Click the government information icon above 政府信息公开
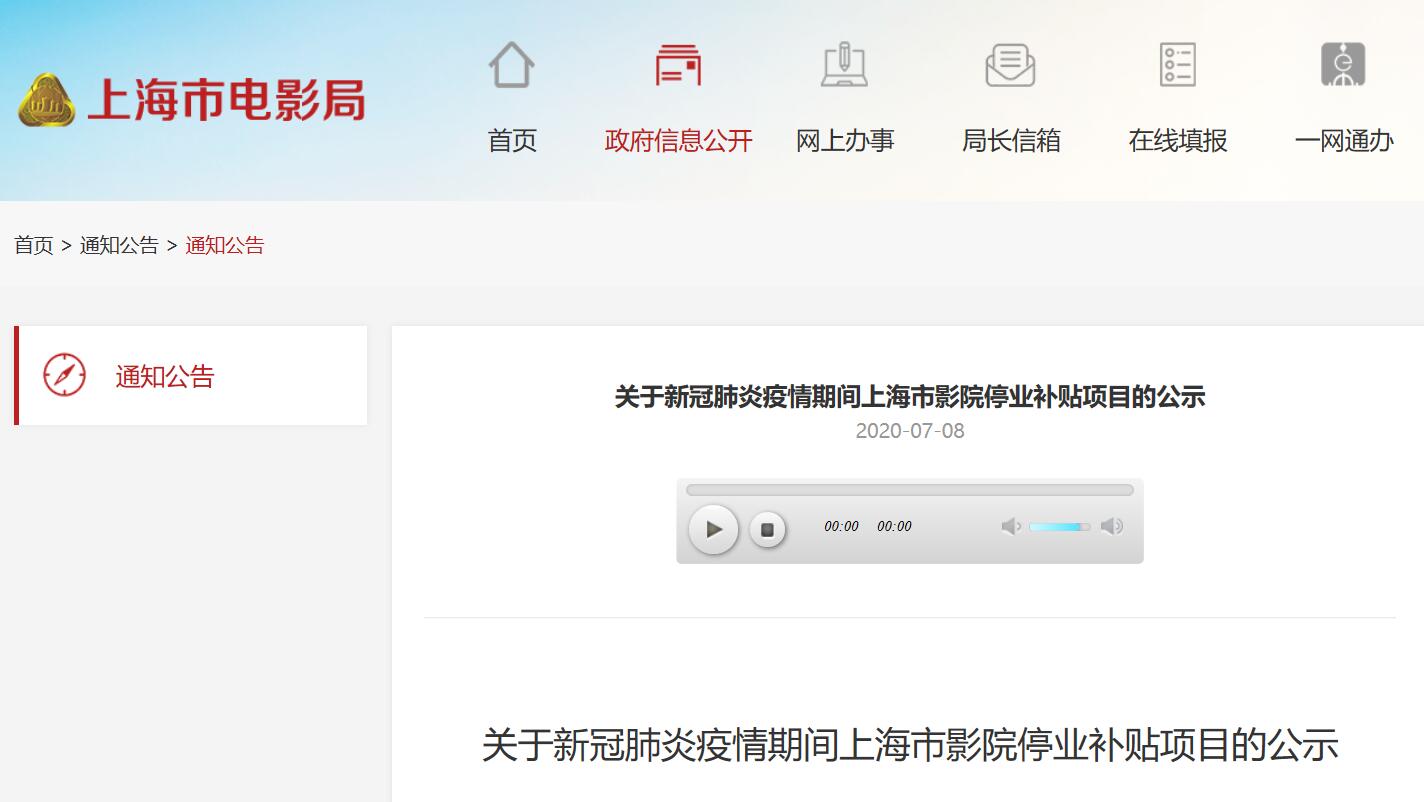Screen dimensions: 1424x802 click(678, 65)
